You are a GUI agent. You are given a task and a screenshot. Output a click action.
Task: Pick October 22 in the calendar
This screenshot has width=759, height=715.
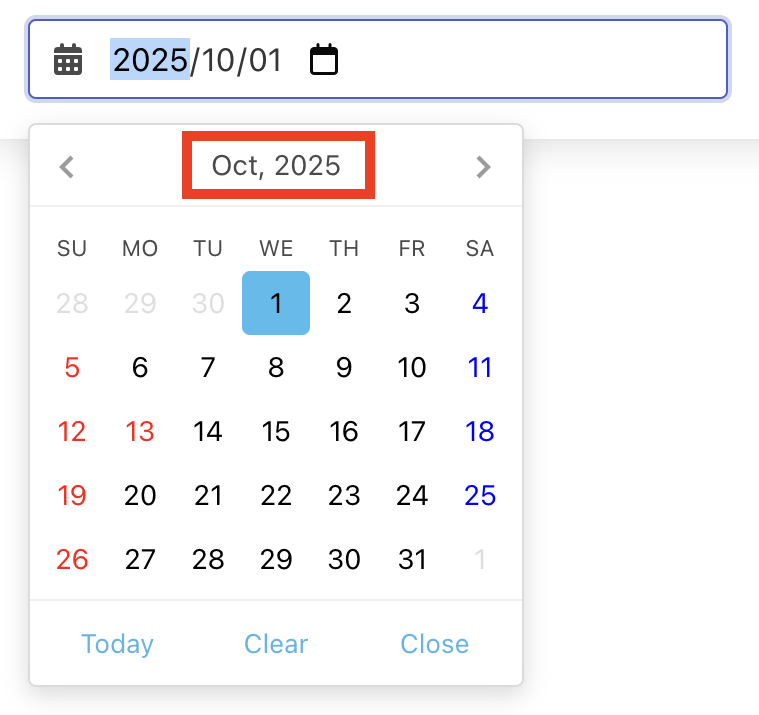coord(276,495)
